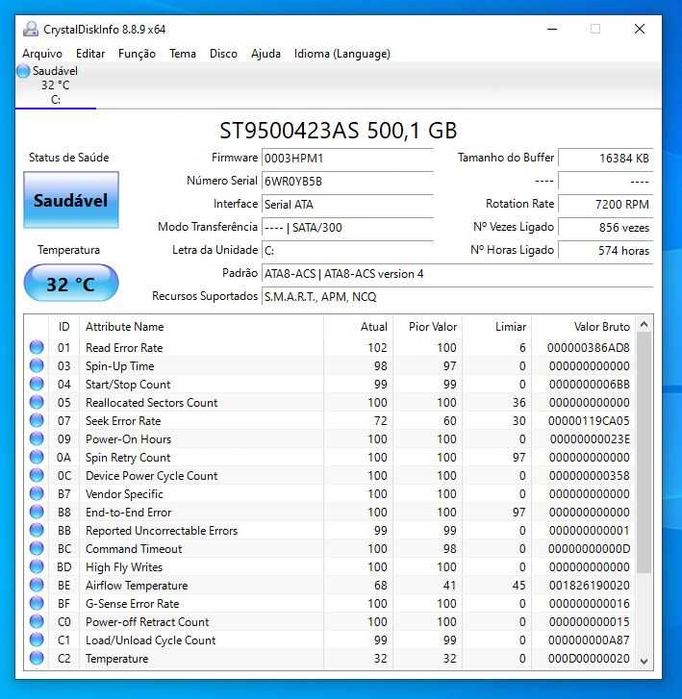Select the status orb for Airflow Temperature
This screenshot has height=699, width=682.
pyautogui.click(x=37, y=585)
